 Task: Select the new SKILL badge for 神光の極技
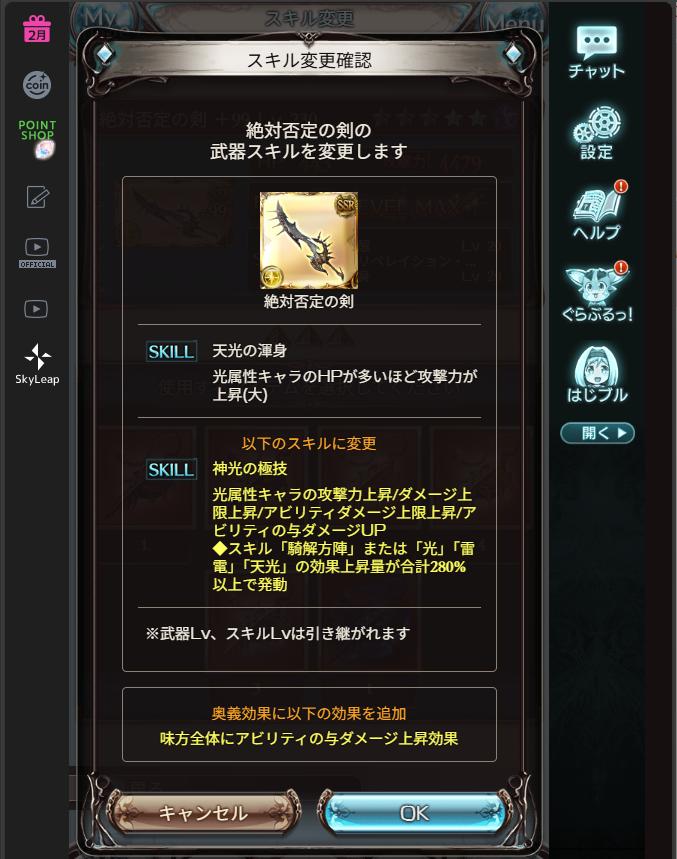coord(171,469)
